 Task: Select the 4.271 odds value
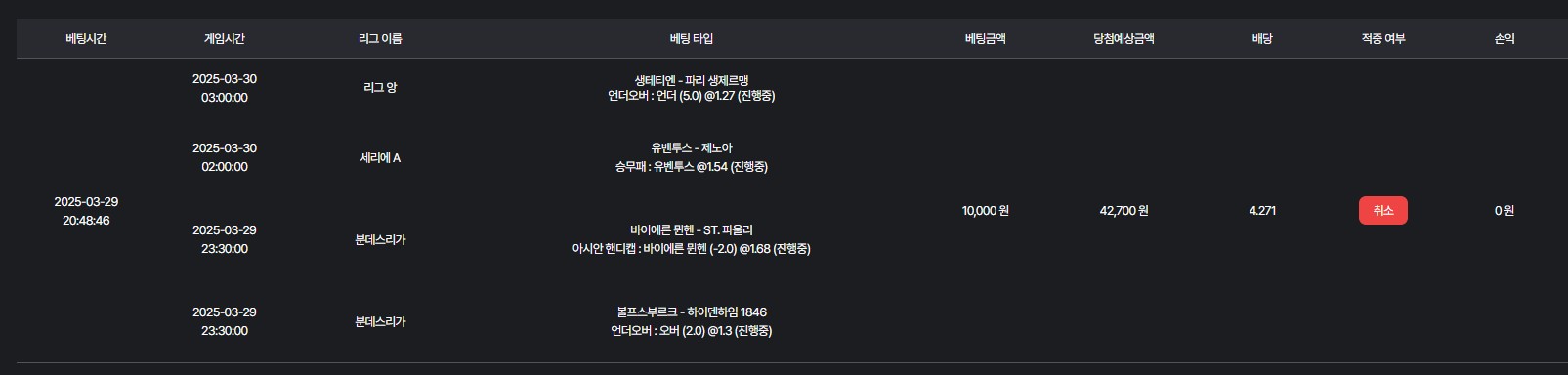(x=1262, y=211)
